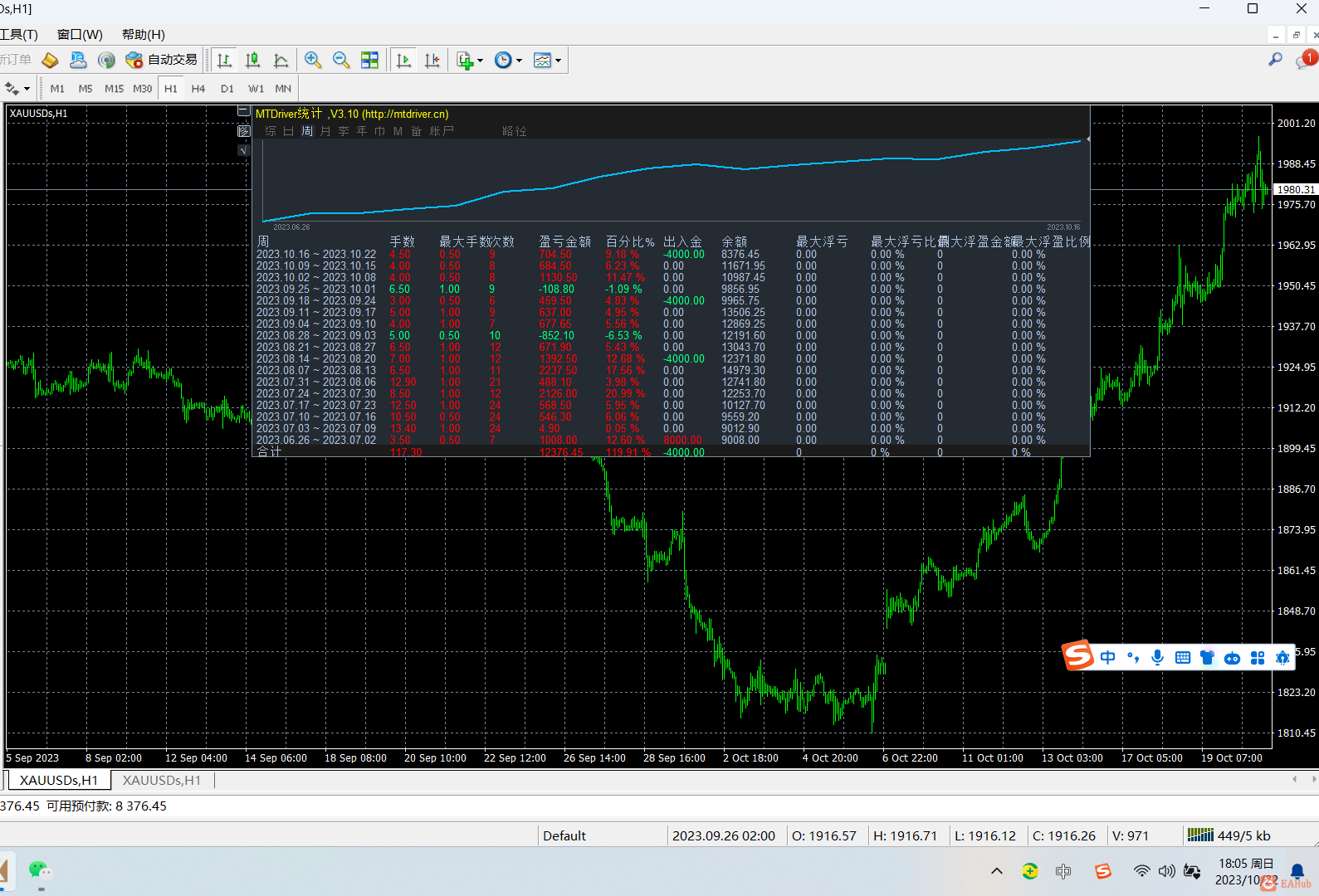Click the WeChat icon in taskbar

click(x=39, y=869)
